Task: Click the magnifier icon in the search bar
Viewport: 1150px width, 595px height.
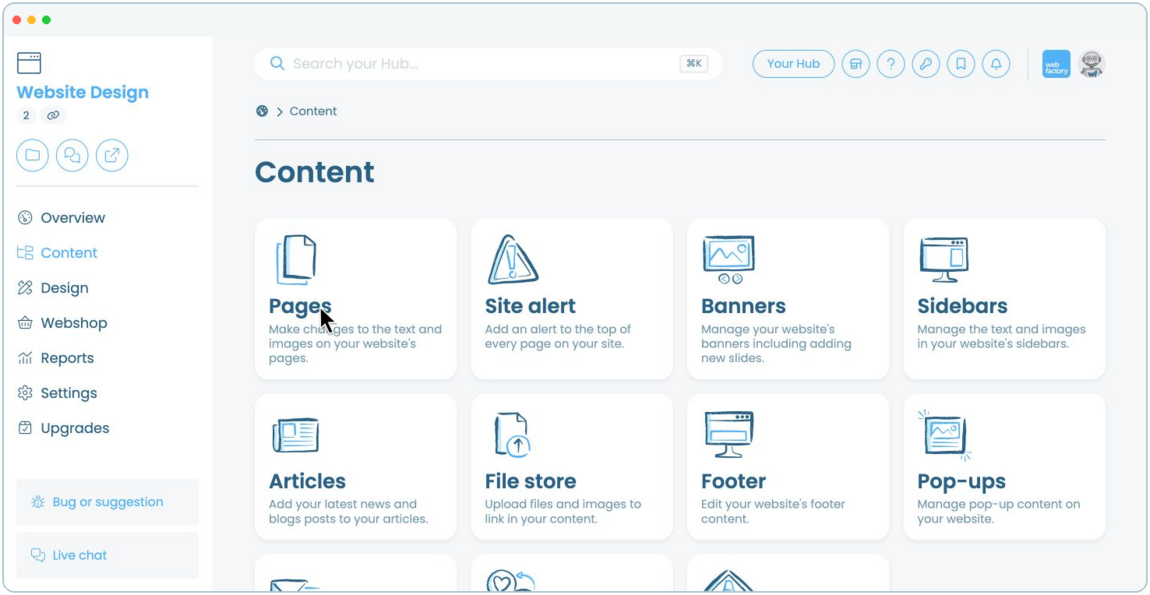Action: coord(277,64)
